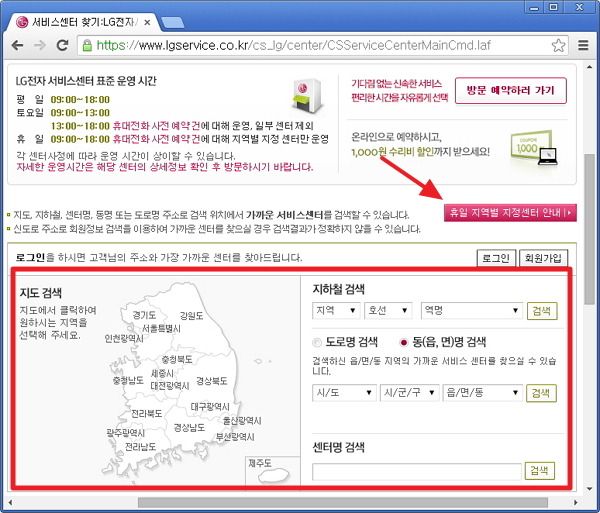Screen dimensions: 600x513
Task: Open the 지역 subway dropdown
Action: click(336, 310)
